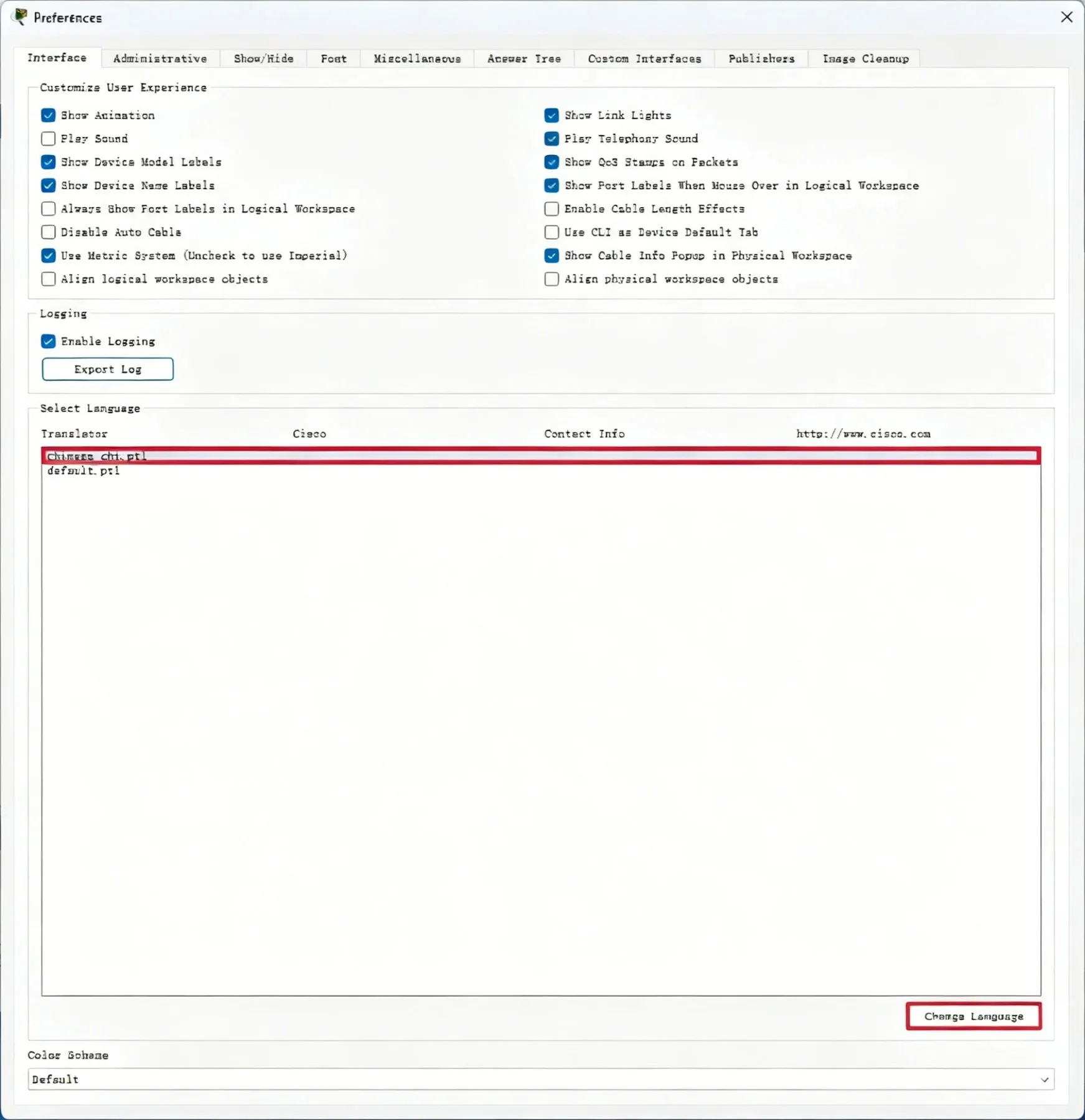The image size is (1085, 1120).
Task: Enable the Play Sound checkbox
Action: point(48,138)
